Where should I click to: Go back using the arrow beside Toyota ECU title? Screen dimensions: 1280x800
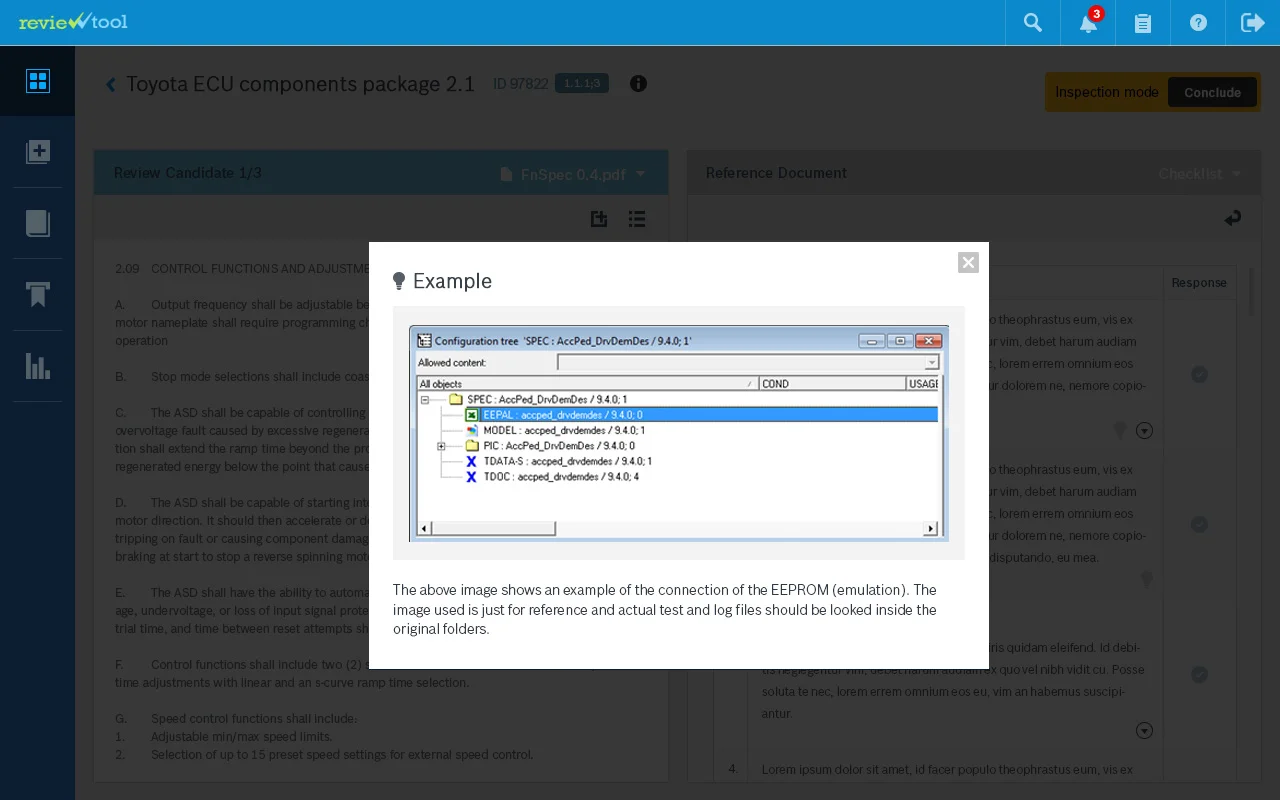pyautogui.click(x=110, y=84)
